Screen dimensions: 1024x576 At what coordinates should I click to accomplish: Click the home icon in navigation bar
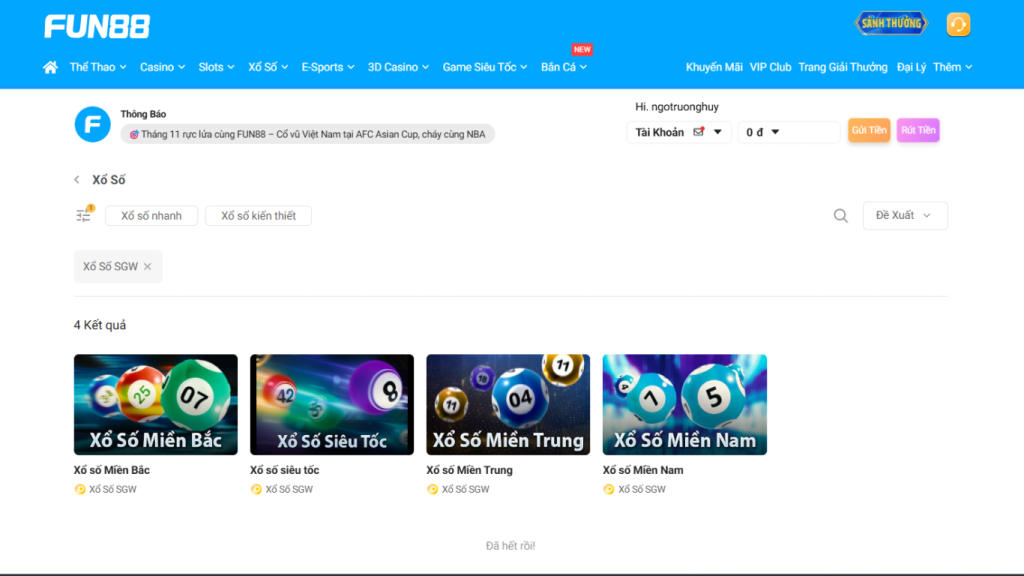[x=50, y=67]
